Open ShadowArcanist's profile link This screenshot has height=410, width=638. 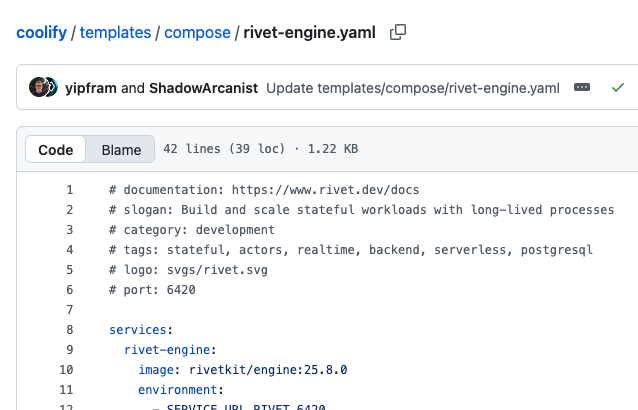pos(203,88)
